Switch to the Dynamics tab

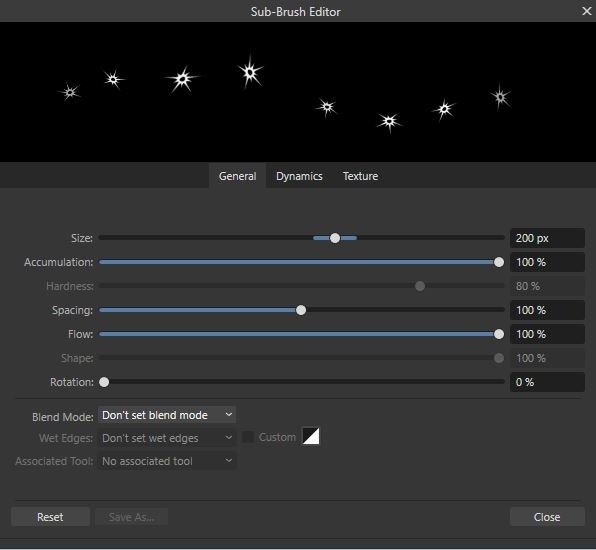299,176
